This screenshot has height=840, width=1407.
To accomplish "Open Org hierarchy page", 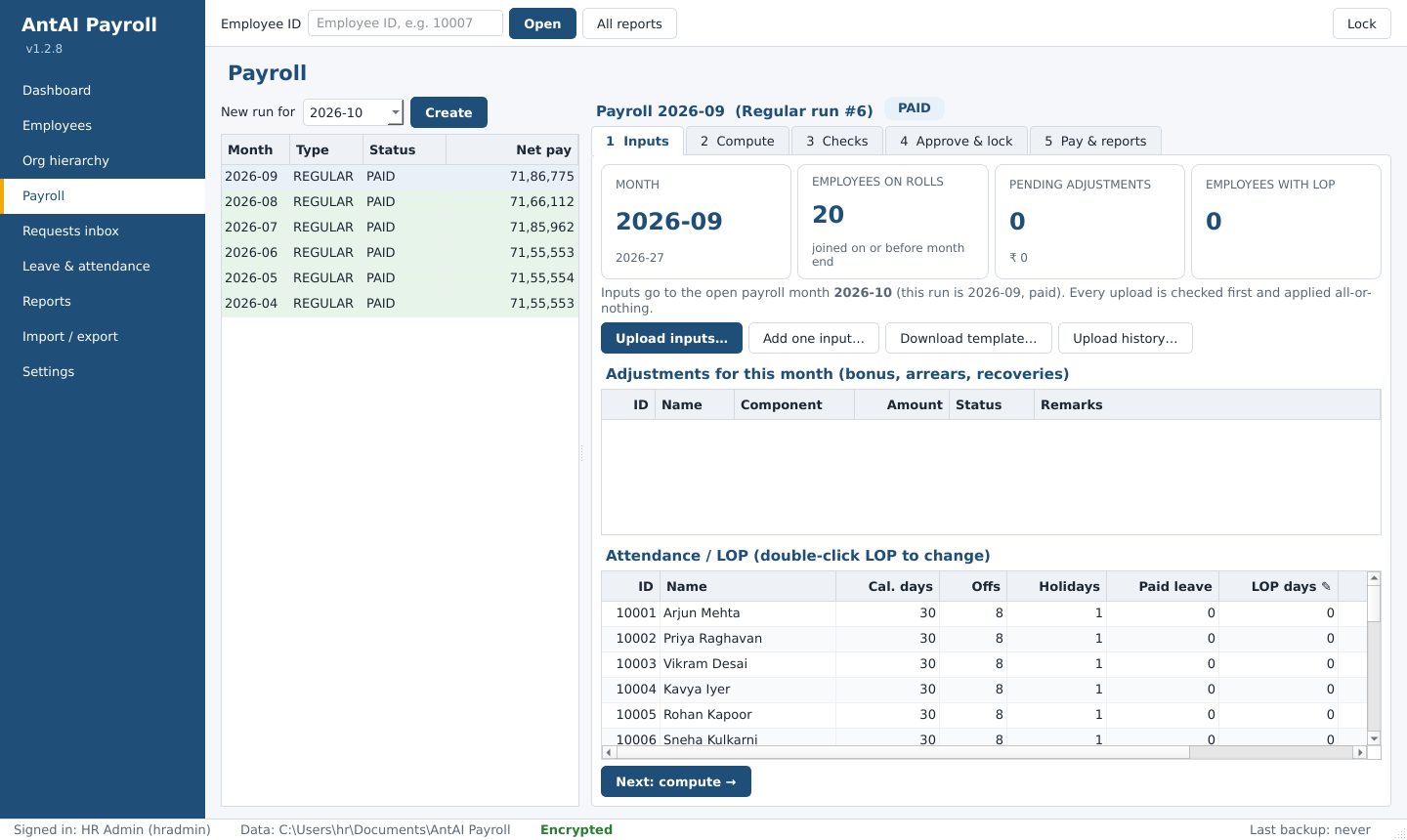I will pos(103,160).
